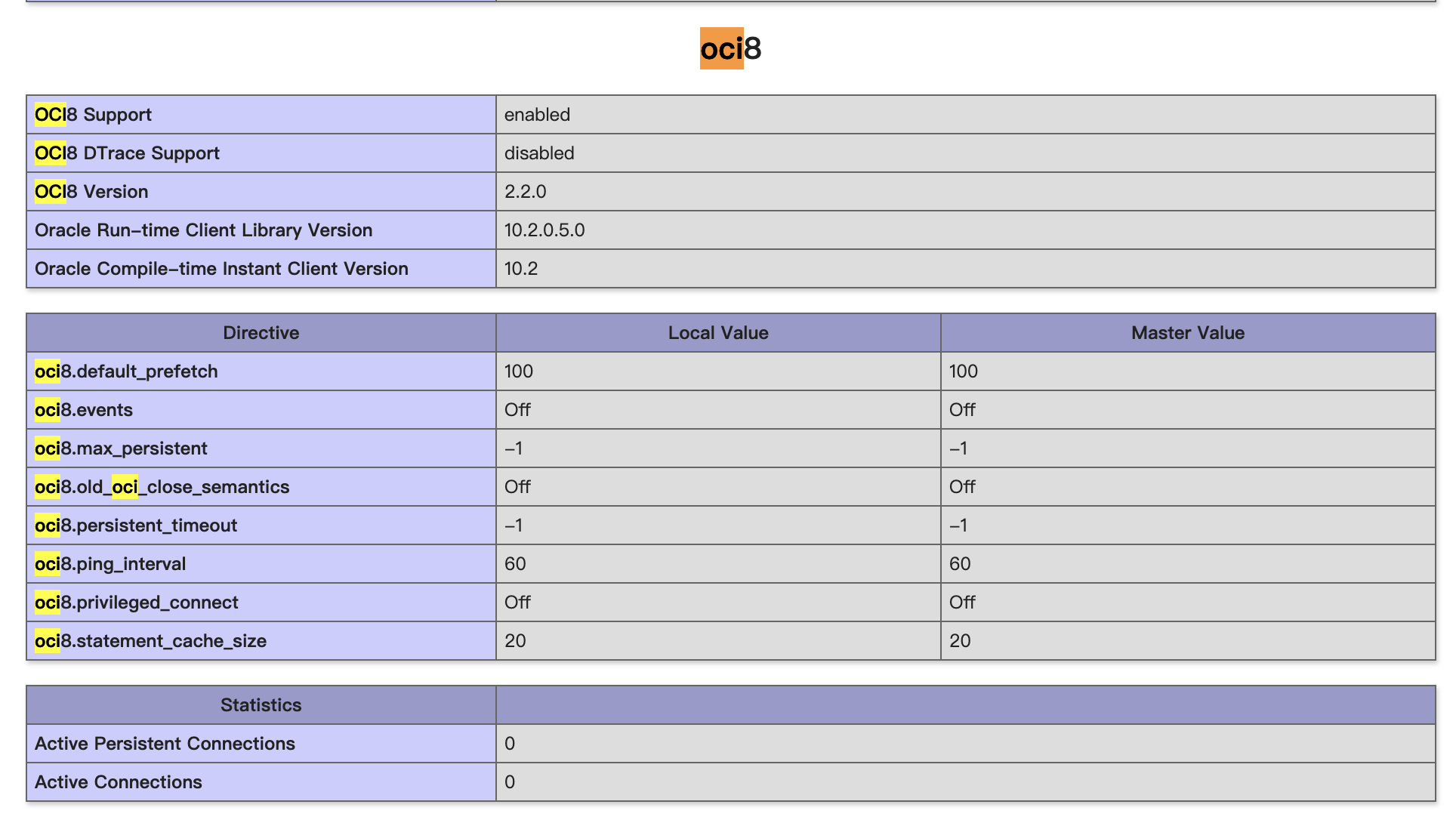Click the Master Value column header
1456x823 pixels.
point(1187,333)
